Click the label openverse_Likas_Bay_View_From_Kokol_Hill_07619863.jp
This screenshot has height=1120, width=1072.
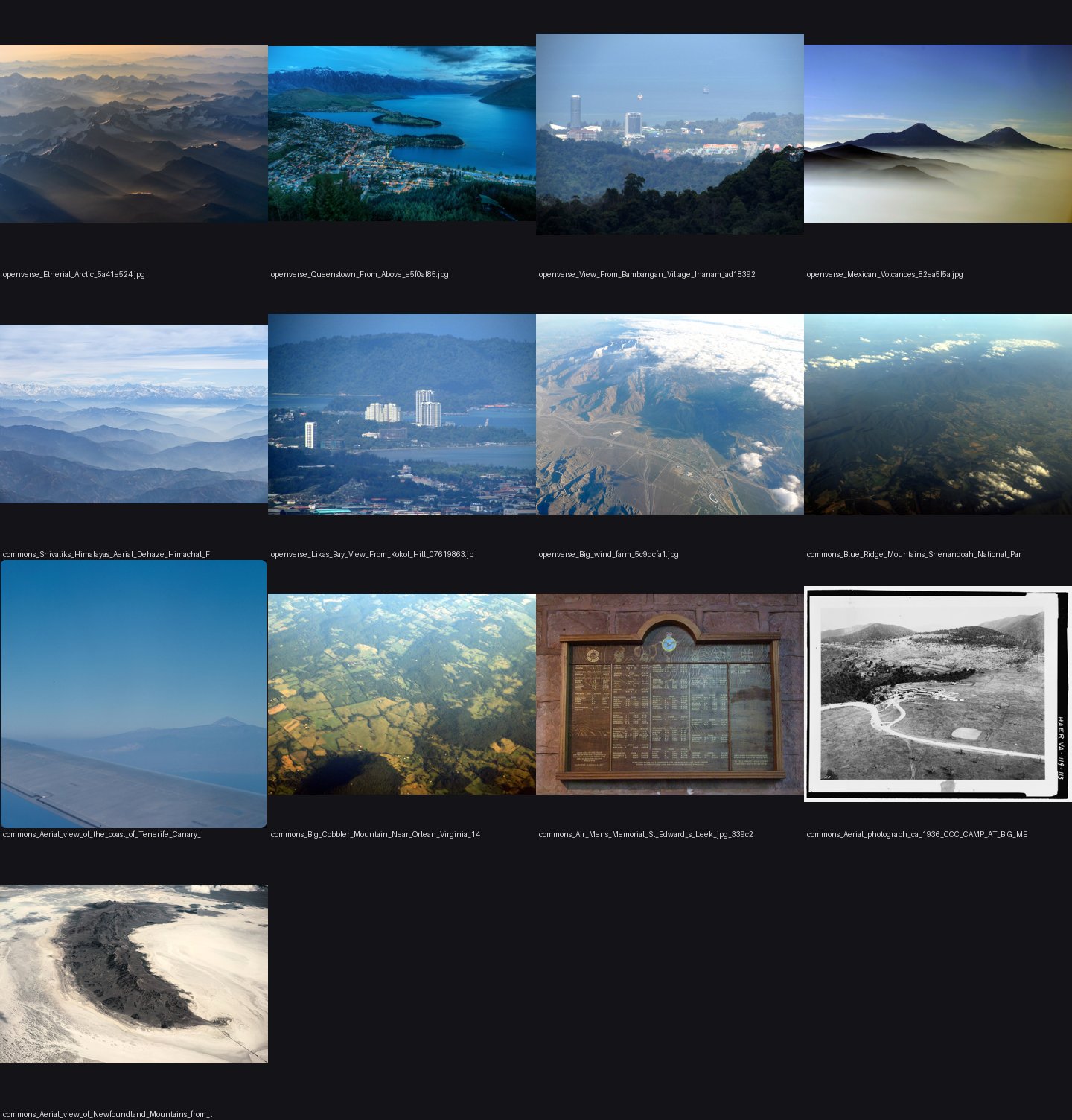pos(372,554)
